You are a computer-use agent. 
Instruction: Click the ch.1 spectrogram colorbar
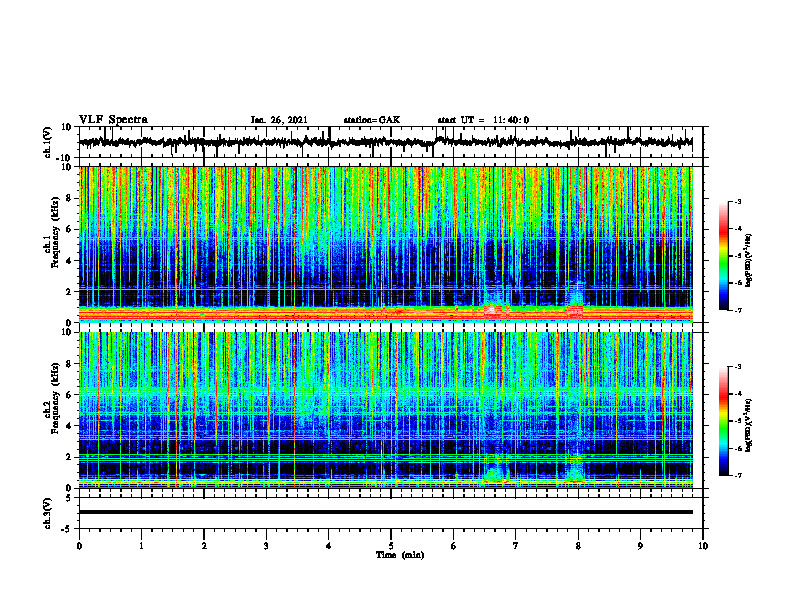click(x=723, y=256)
